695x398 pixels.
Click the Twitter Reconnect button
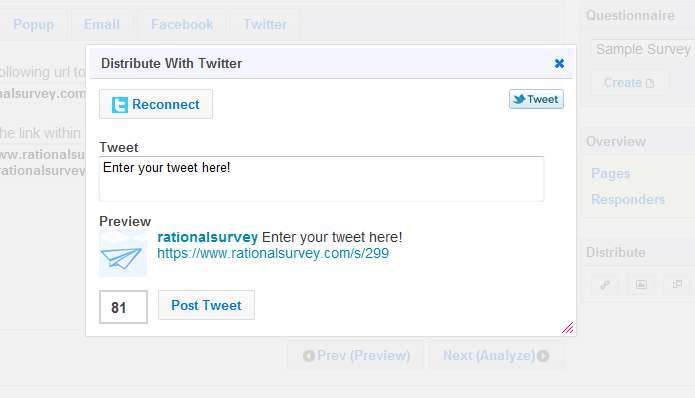pyautogui.click(x=156, y=104)
